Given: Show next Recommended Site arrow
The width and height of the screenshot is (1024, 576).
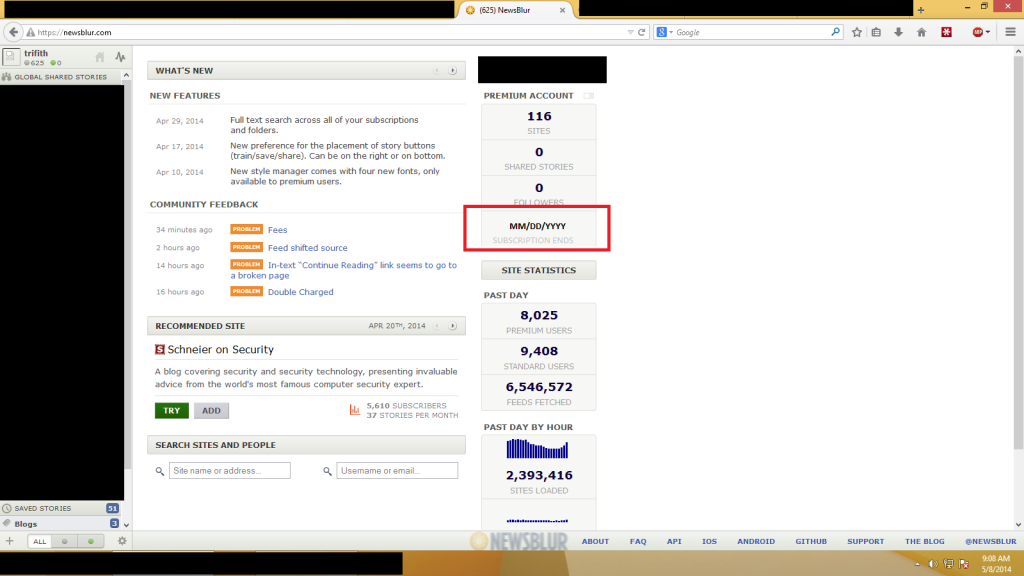Looking at the screenshot, I should point(453,326).
